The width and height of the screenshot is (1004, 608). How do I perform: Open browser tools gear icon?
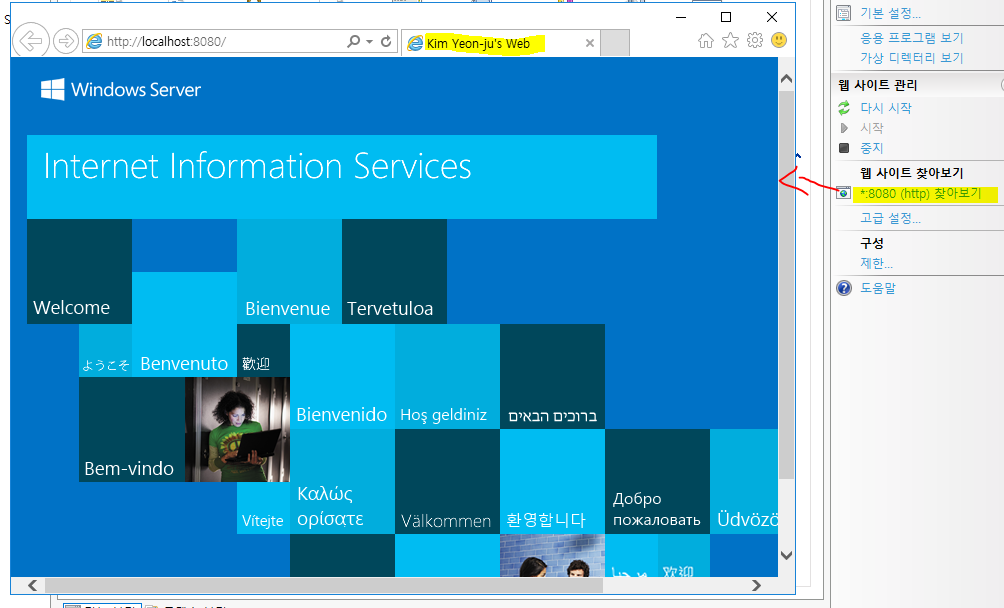(x=755, y=40)
